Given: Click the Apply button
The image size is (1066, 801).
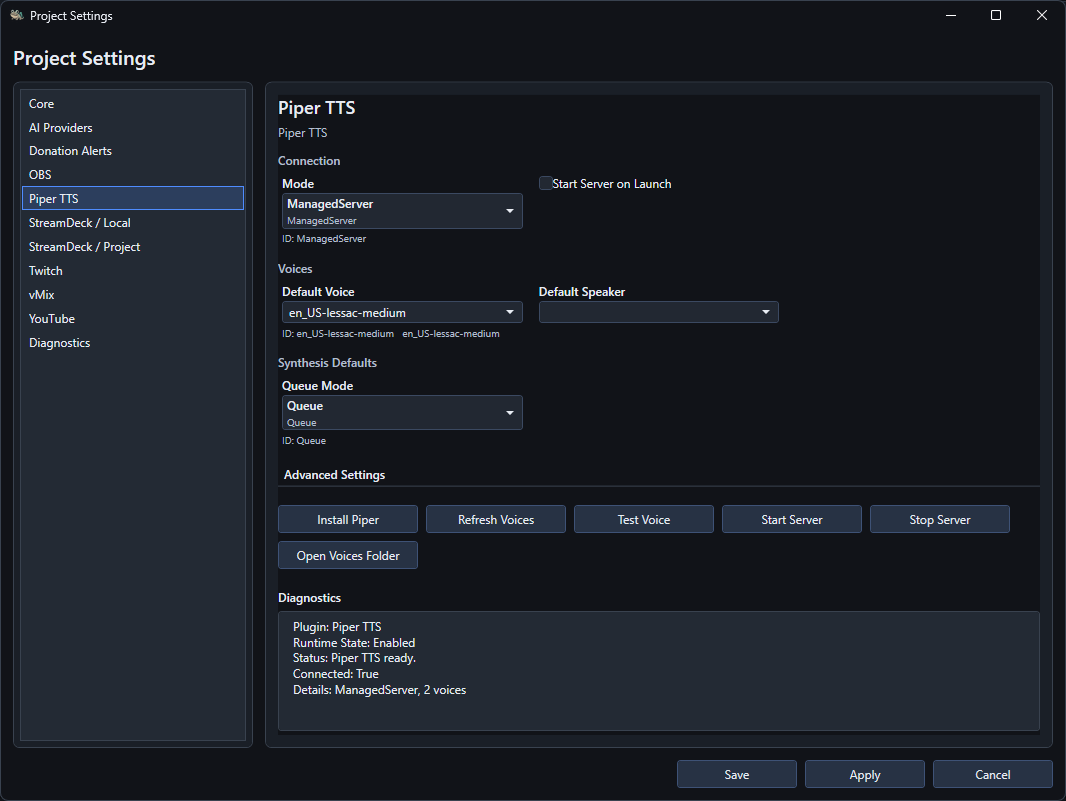Looking at the screenshot, I should [x=865, y=774].
